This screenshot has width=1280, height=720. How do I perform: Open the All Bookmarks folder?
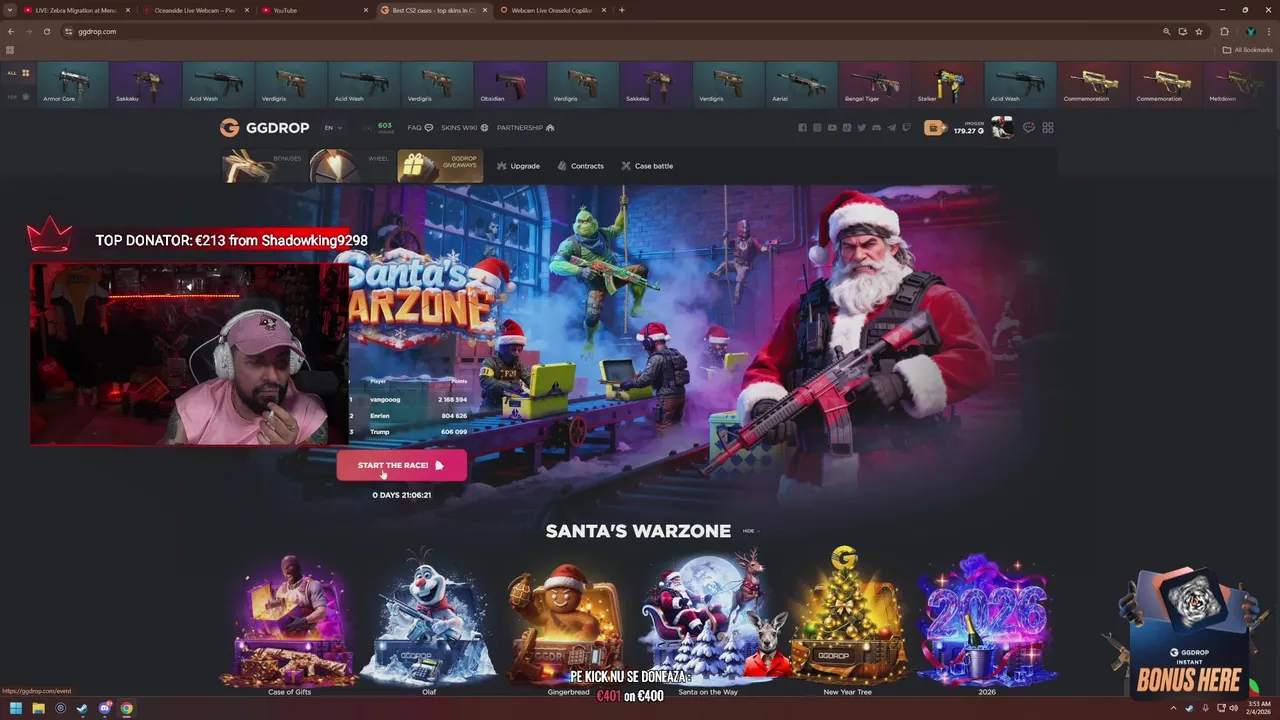[x=1248, y=50]
